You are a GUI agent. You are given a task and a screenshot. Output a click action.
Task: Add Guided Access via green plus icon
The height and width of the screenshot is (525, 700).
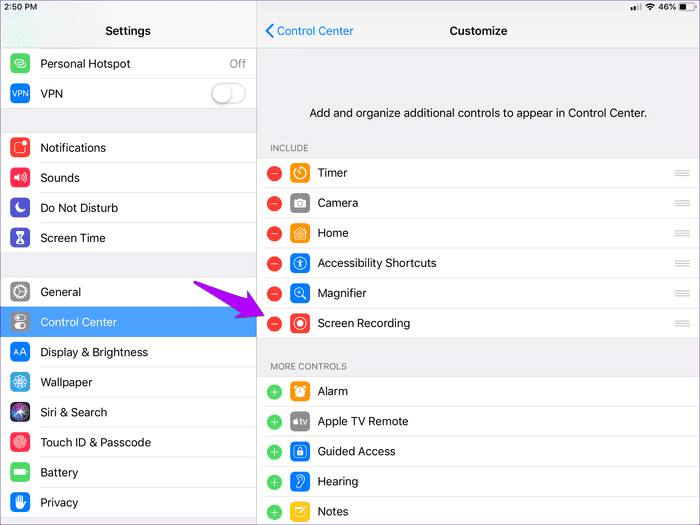(x=274, y=451)
